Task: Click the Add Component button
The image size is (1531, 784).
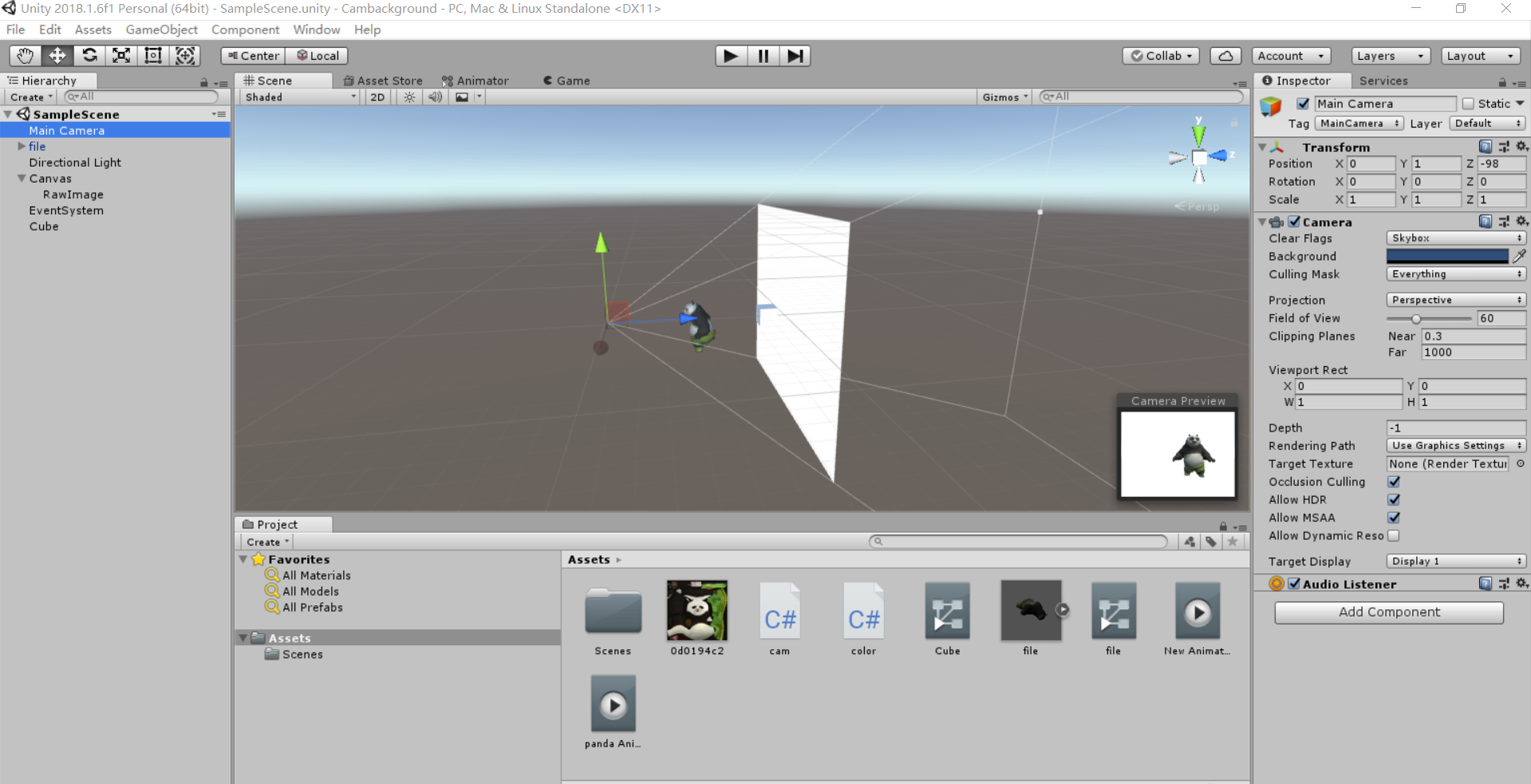Action: 1388,613
